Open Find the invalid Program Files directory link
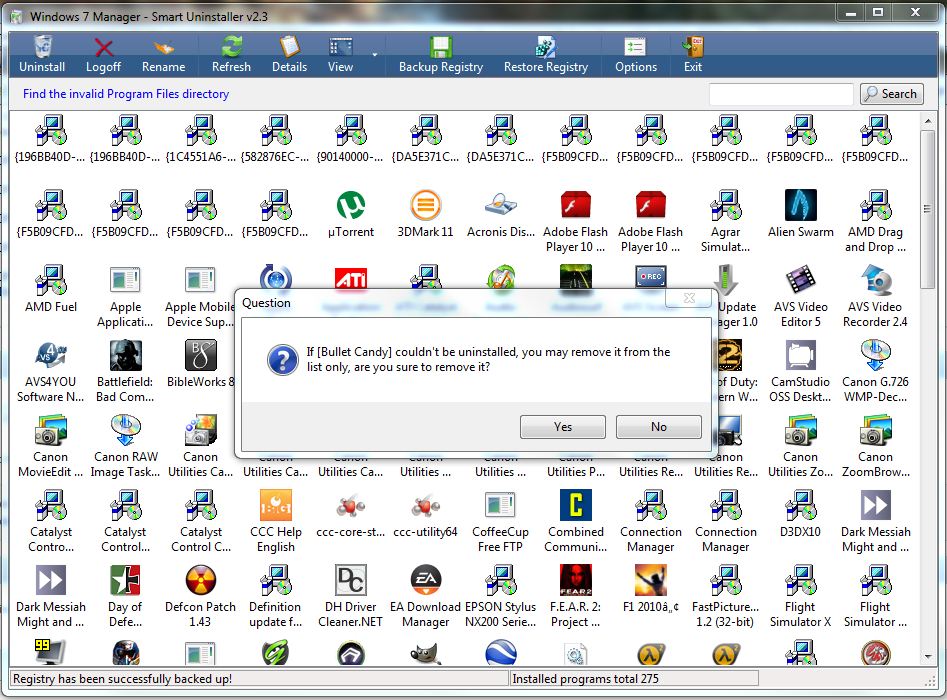The image size is (947, 700). [126, 94]
